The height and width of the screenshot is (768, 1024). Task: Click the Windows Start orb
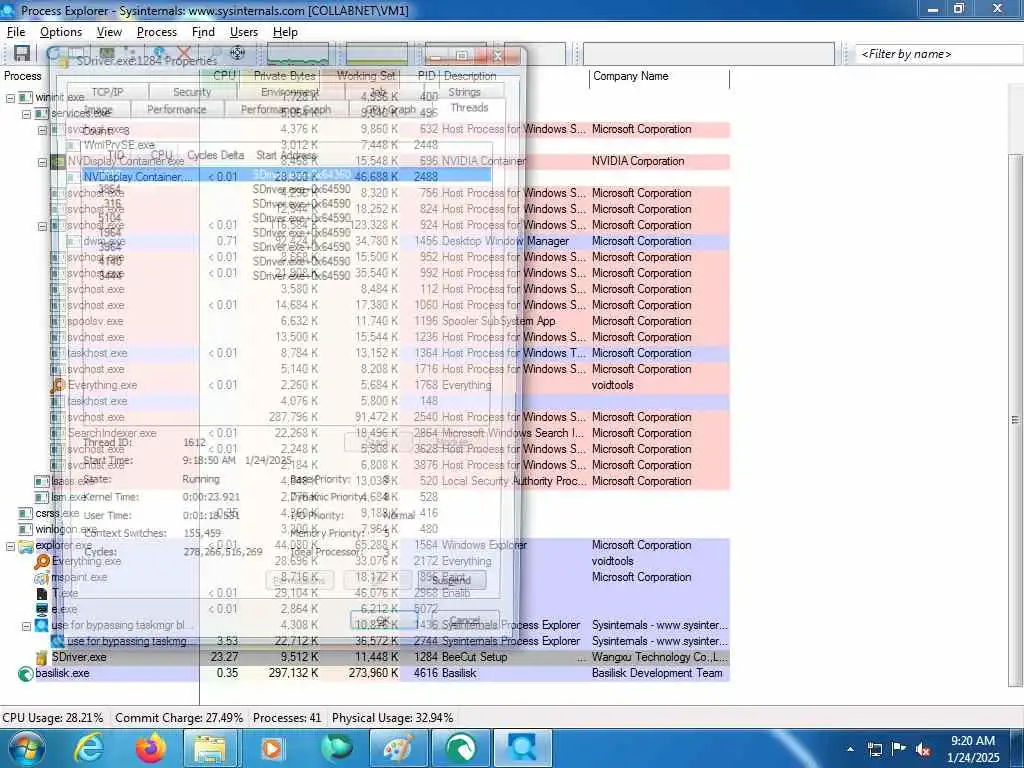[27, 748]
